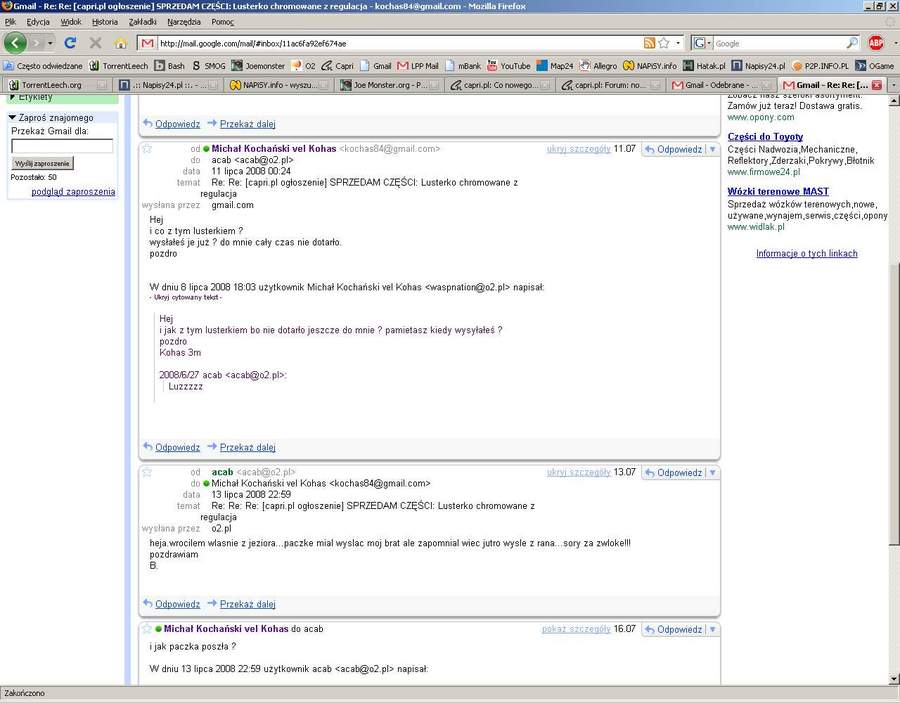The height and width of the screenshot is (703, 900).
Task: Click the Przekaż Gmail dla input field
Action: coord(62,146)
